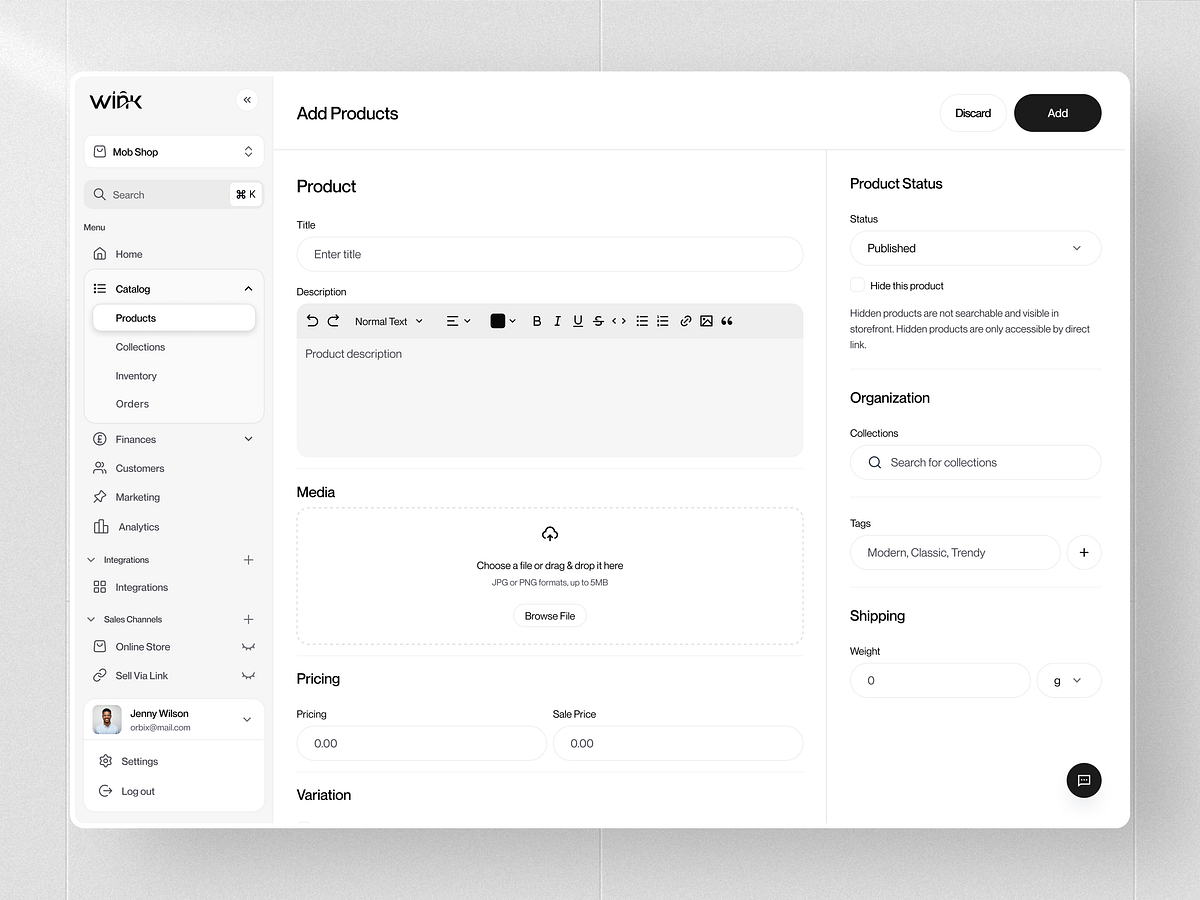Image resolution: width=1200 pixels, height=900 pixels.
Task: Enable the Hide this product checkbox
Action: (857, 285)
